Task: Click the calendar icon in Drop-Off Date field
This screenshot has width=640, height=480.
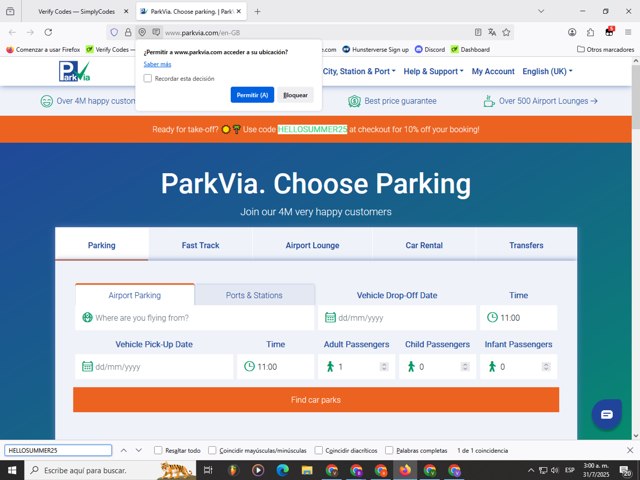Action: [330, 318]
